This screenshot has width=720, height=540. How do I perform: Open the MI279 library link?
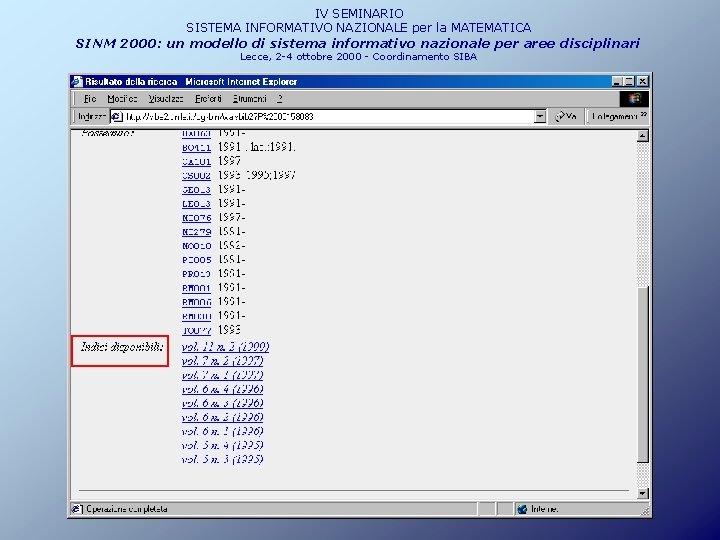(196, 232)
